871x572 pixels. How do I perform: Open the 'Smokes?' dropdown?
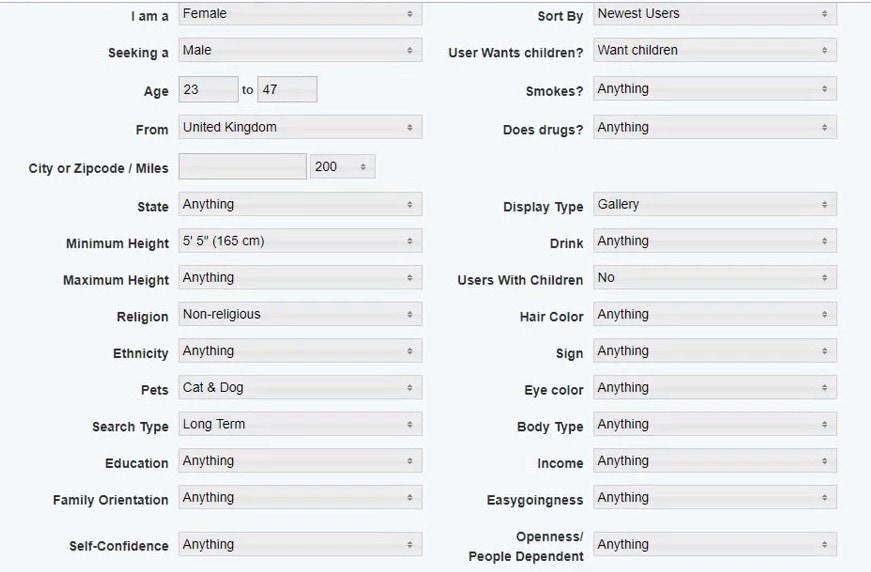click(714, 90)
